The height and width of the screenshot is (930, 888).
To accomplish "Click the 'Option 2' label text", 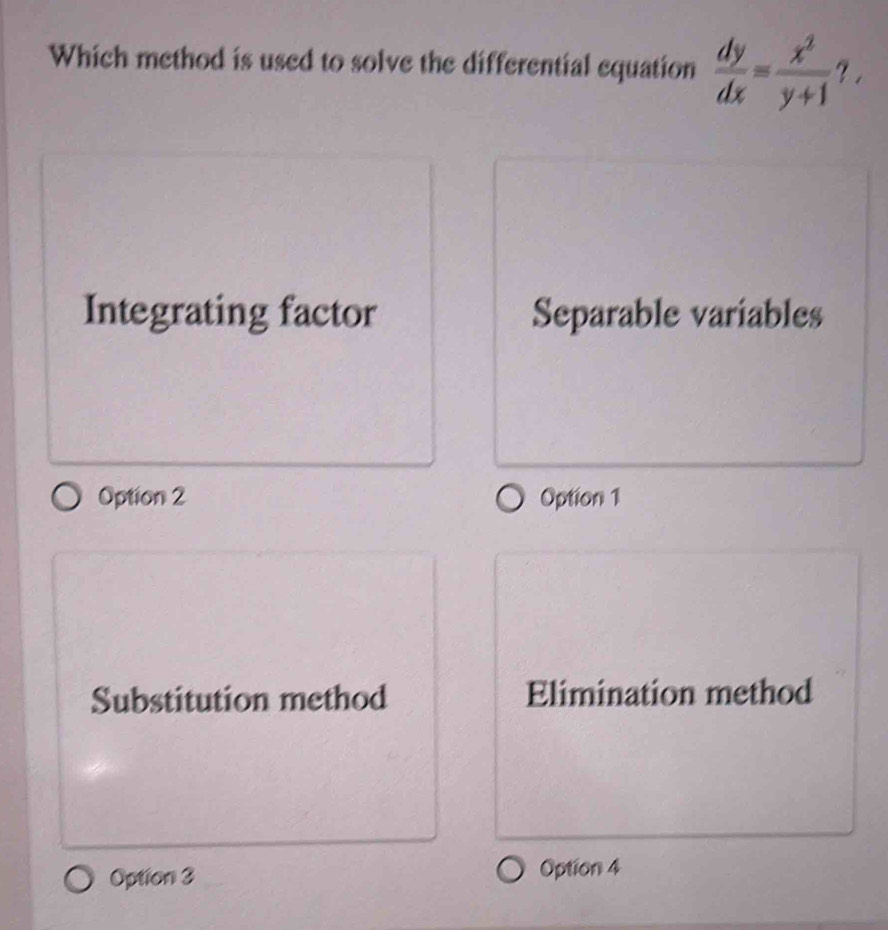I will 142,496.
